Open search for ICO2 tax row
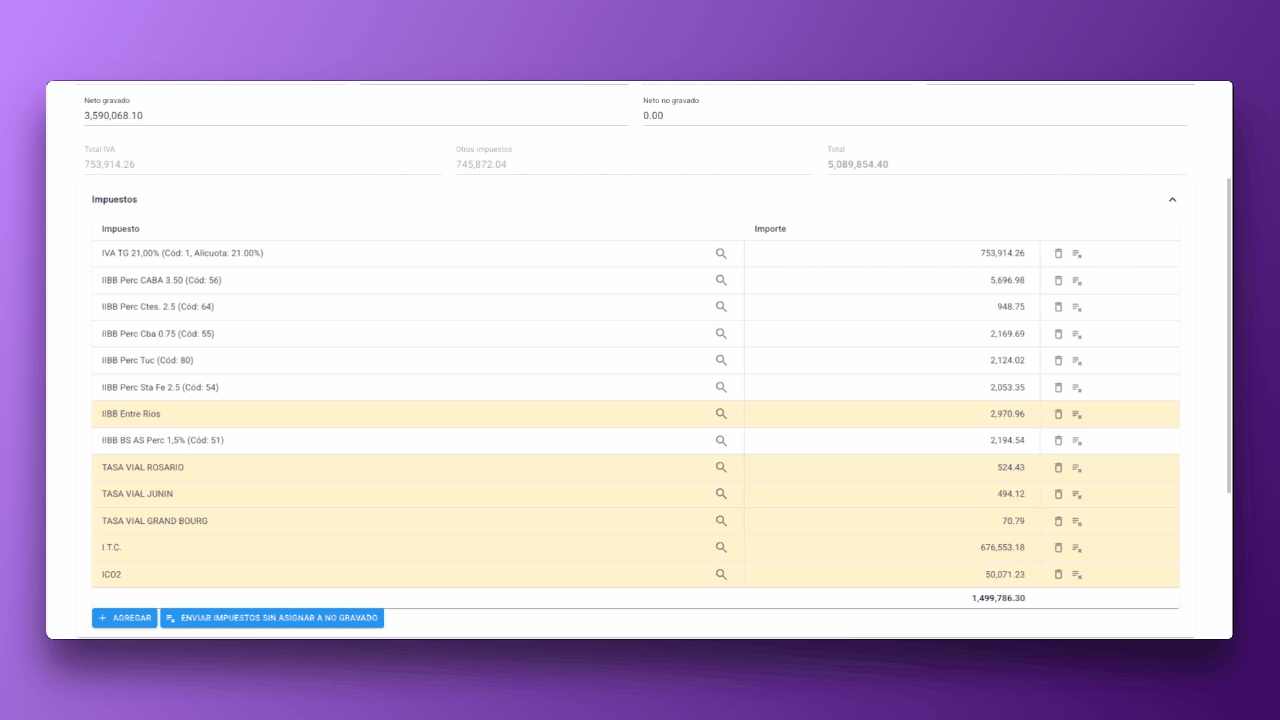 click(x=721, y=575)
